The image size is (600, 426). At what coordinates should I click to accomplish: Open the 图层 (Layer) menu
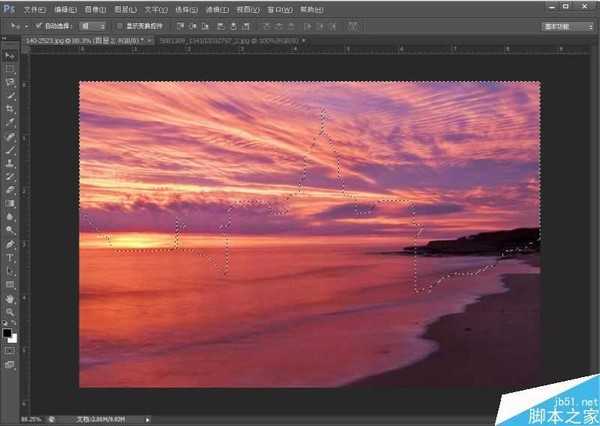pos(126,10)
